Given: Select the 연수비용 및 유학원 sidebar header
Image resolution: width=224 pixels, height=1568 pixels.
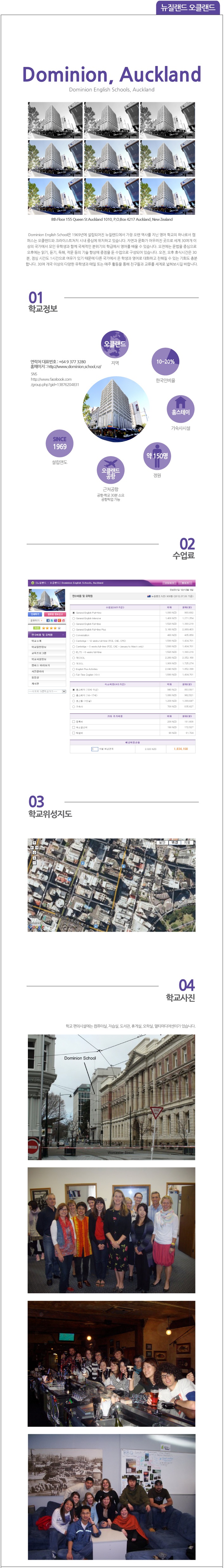Looking at the screenshot, I should click(48, 635).
